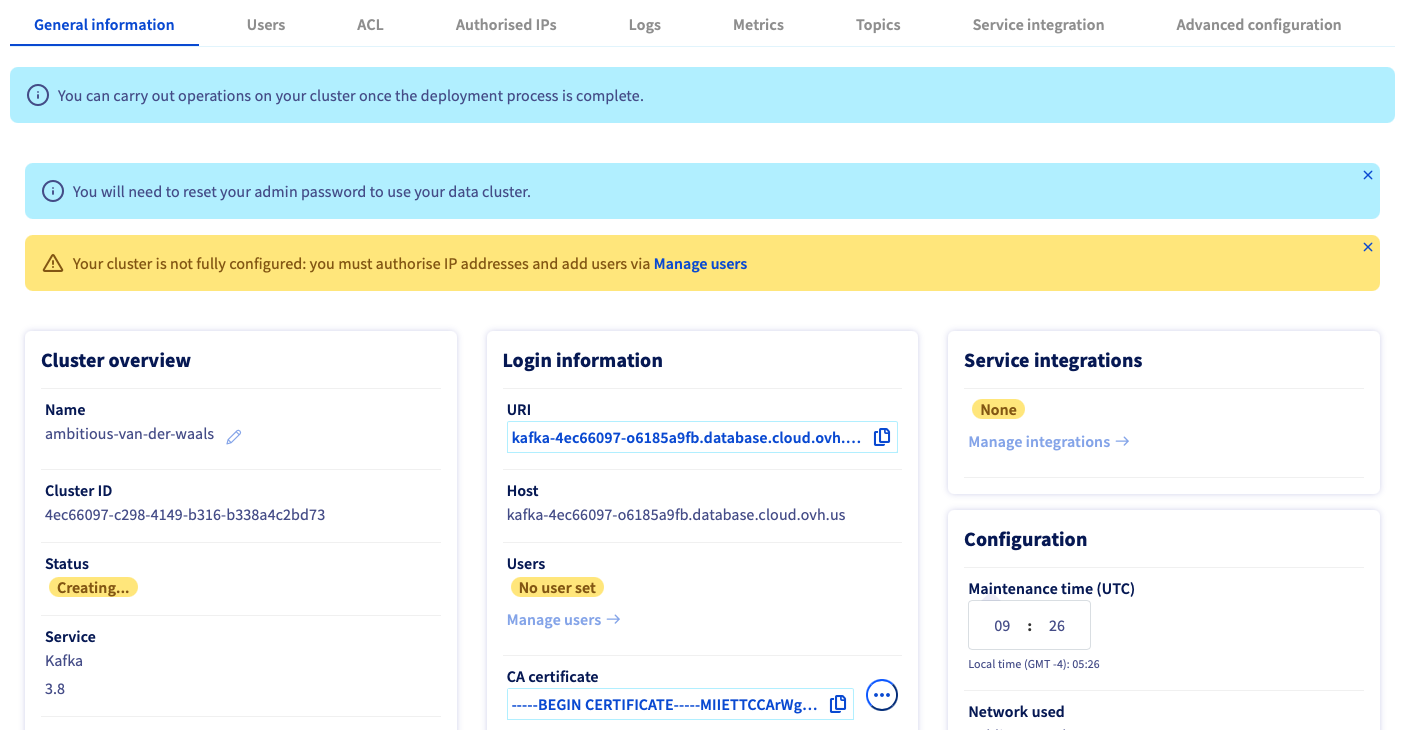This screenshot has height=730, width=1405.
Task: Click the pencil icon to rename the cluster
Action: pyautogui.click(x=234, y=436)
